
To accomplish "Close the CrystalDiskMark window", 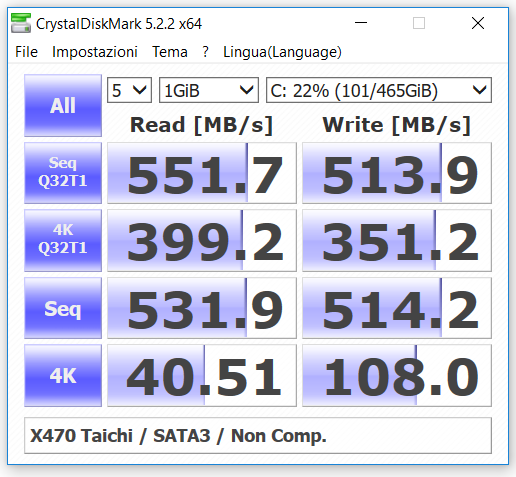I will pos(478,23).
